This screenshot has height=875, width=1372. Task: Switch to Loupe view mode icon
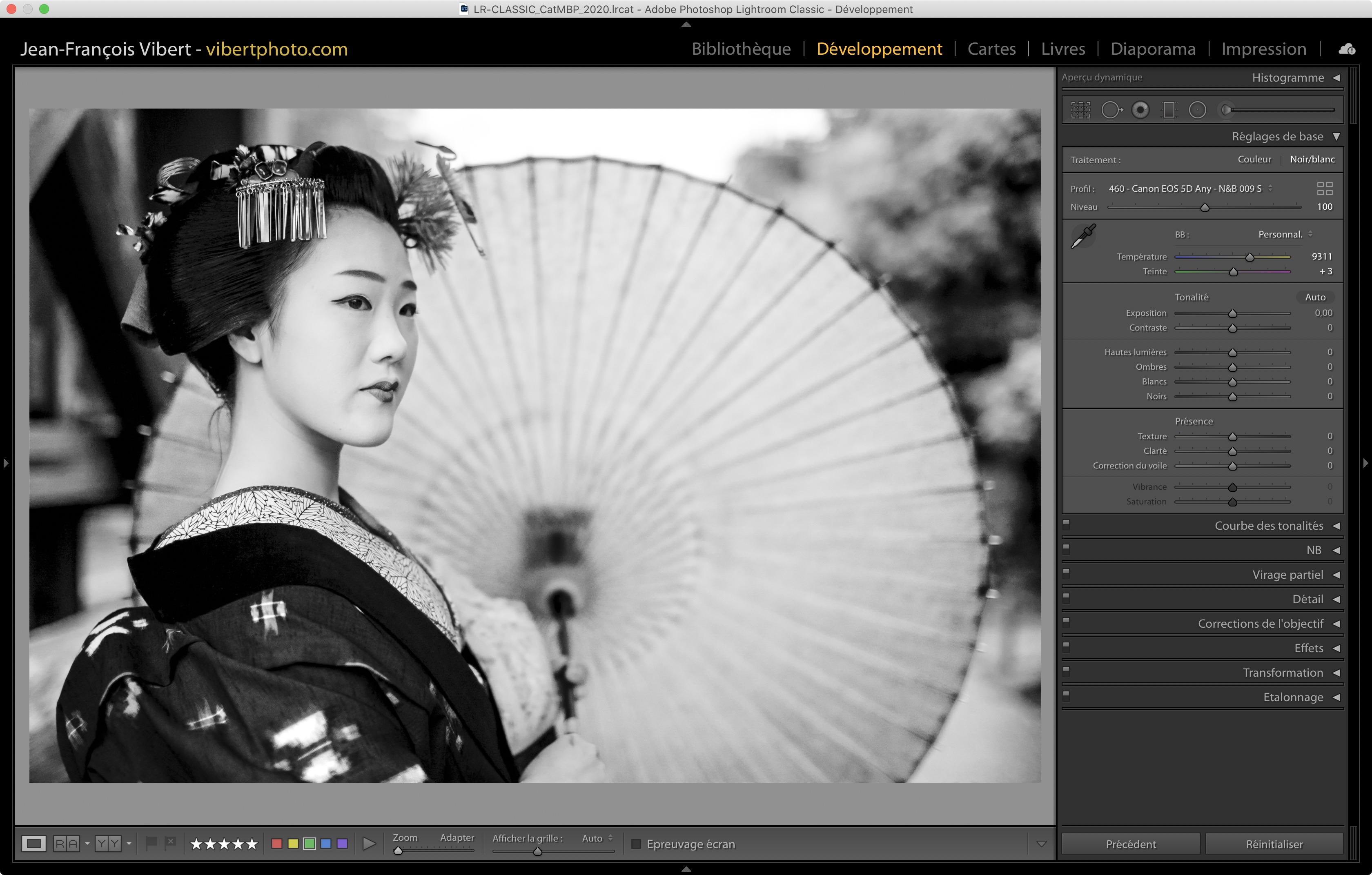pos(33,843)
